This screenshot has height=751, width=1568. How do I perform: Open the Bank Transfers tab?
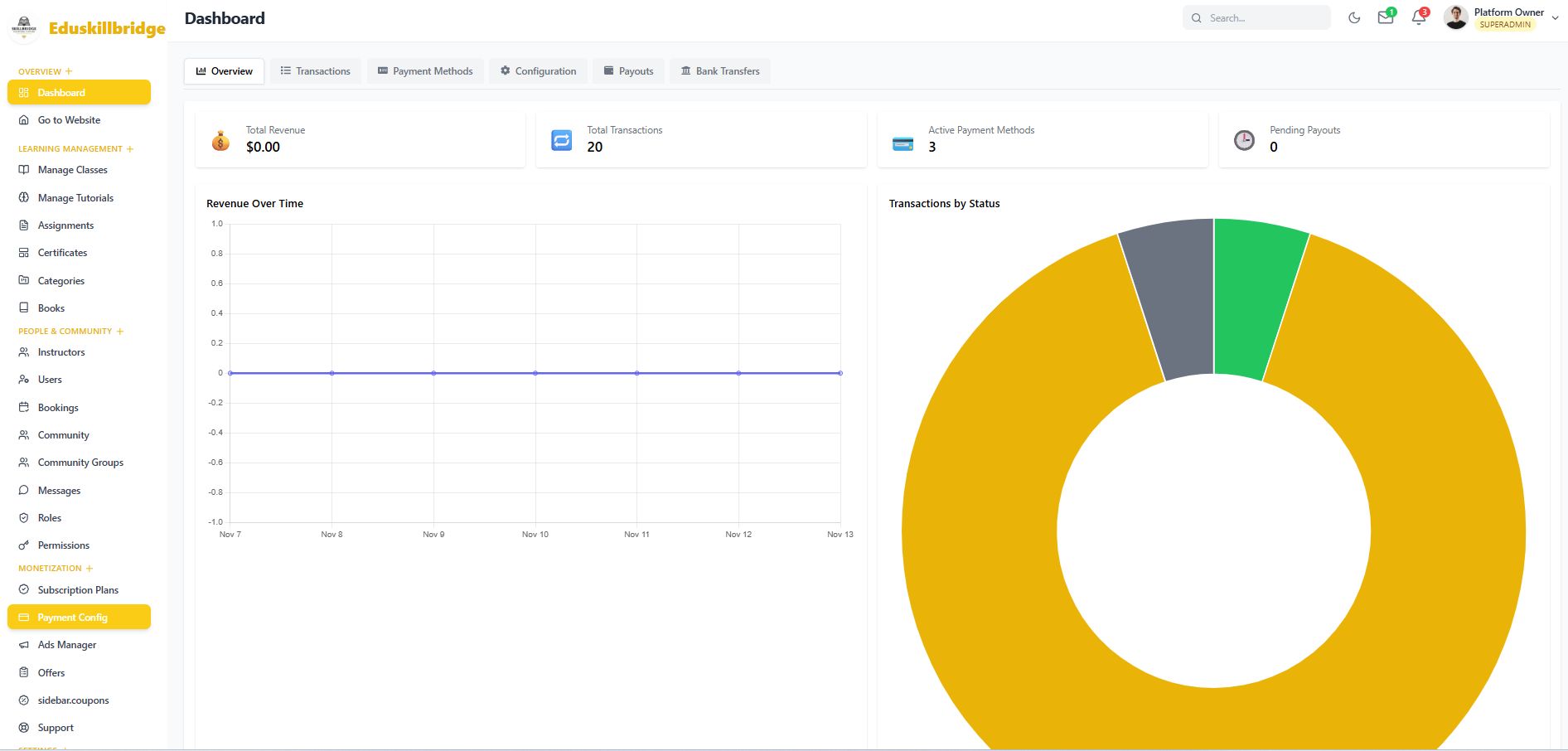(719, 71)
